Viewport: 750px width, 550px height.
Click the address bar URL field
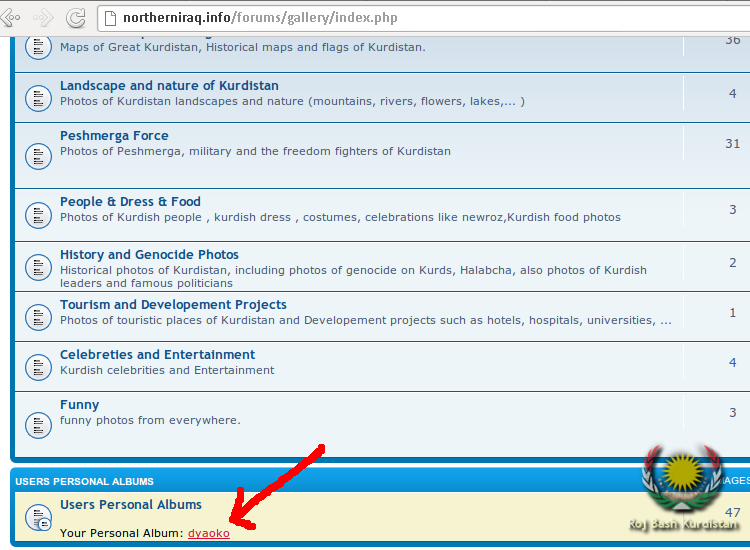[x=400, y=18]
